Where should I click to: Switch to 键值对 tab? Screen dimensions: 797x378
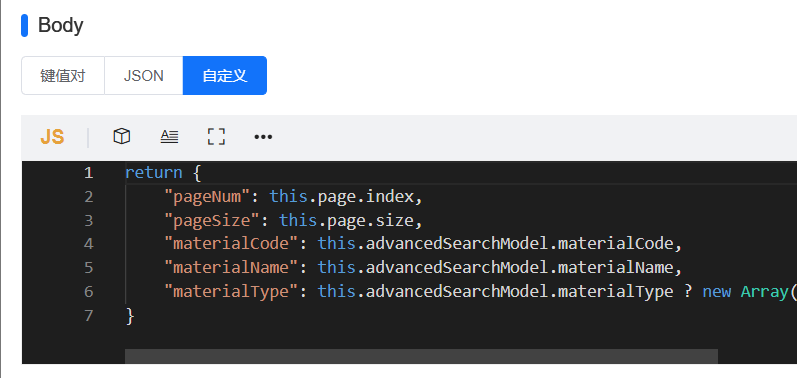[63, 76]
